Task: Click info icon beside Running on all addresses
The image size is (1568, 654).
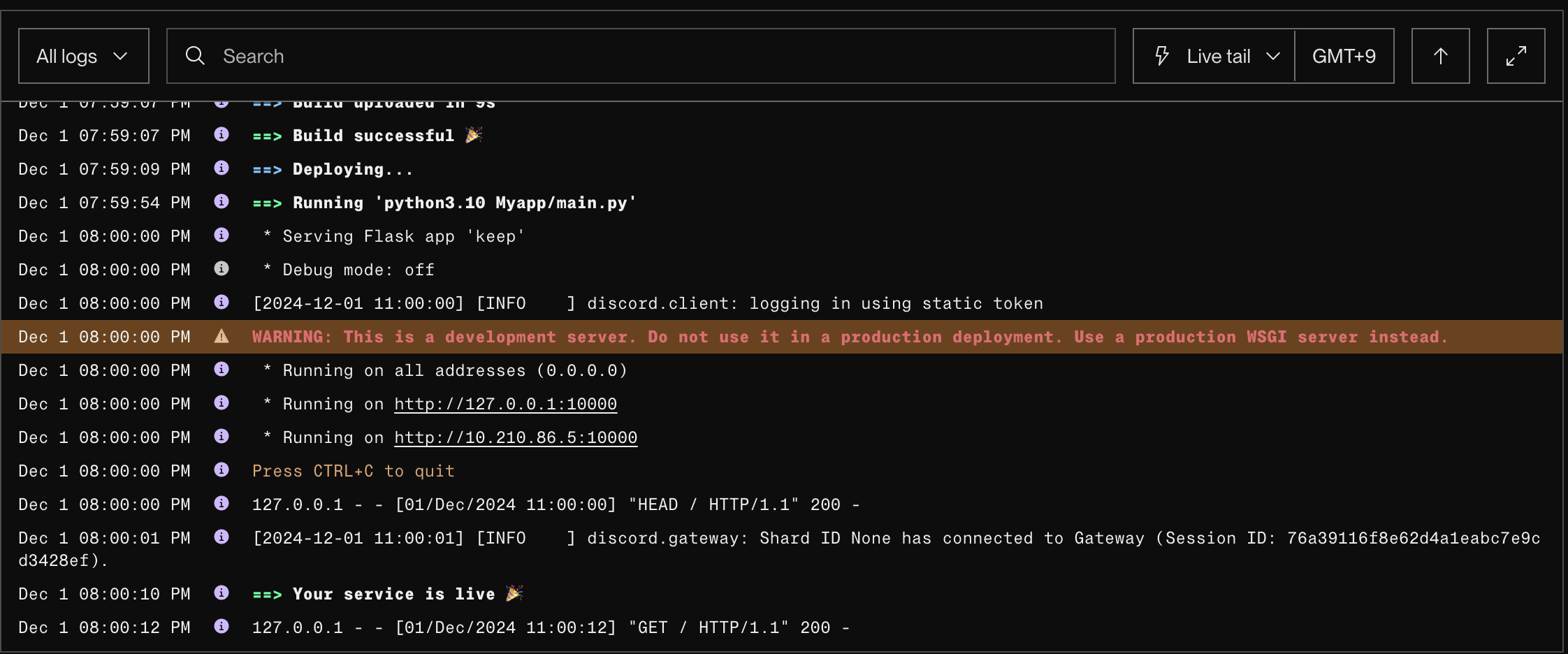Action: (x=222, y=369)
